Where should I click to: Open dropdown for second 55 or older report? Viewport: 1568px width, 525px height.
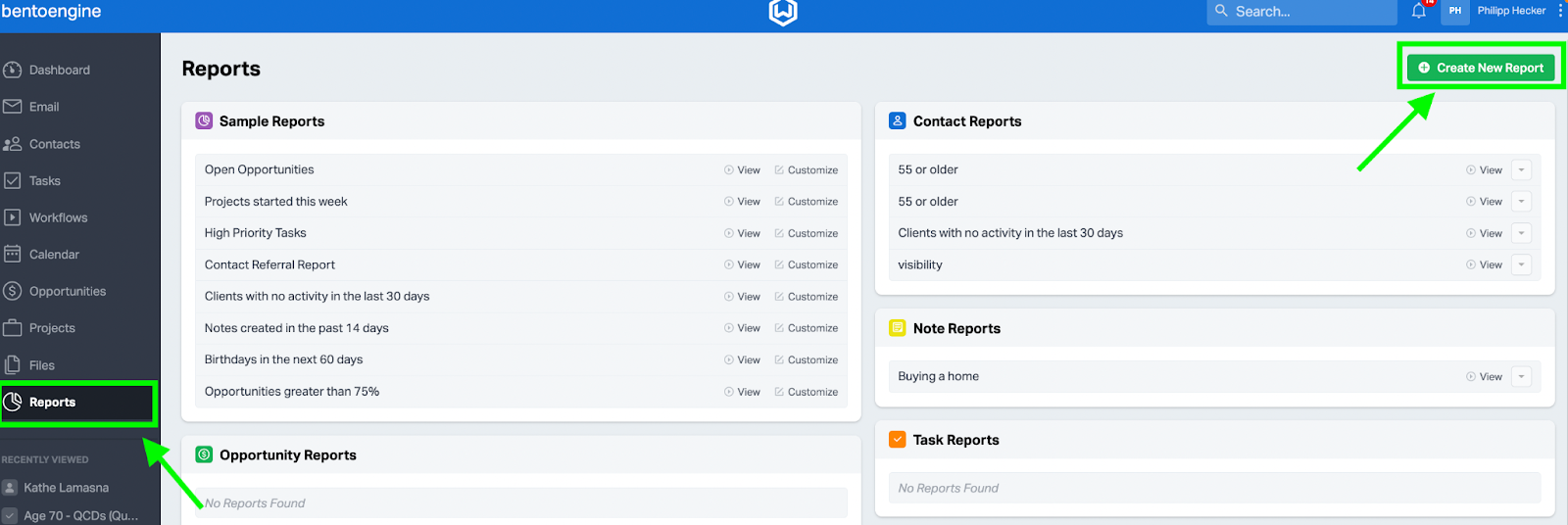[x=1521, y=202]
